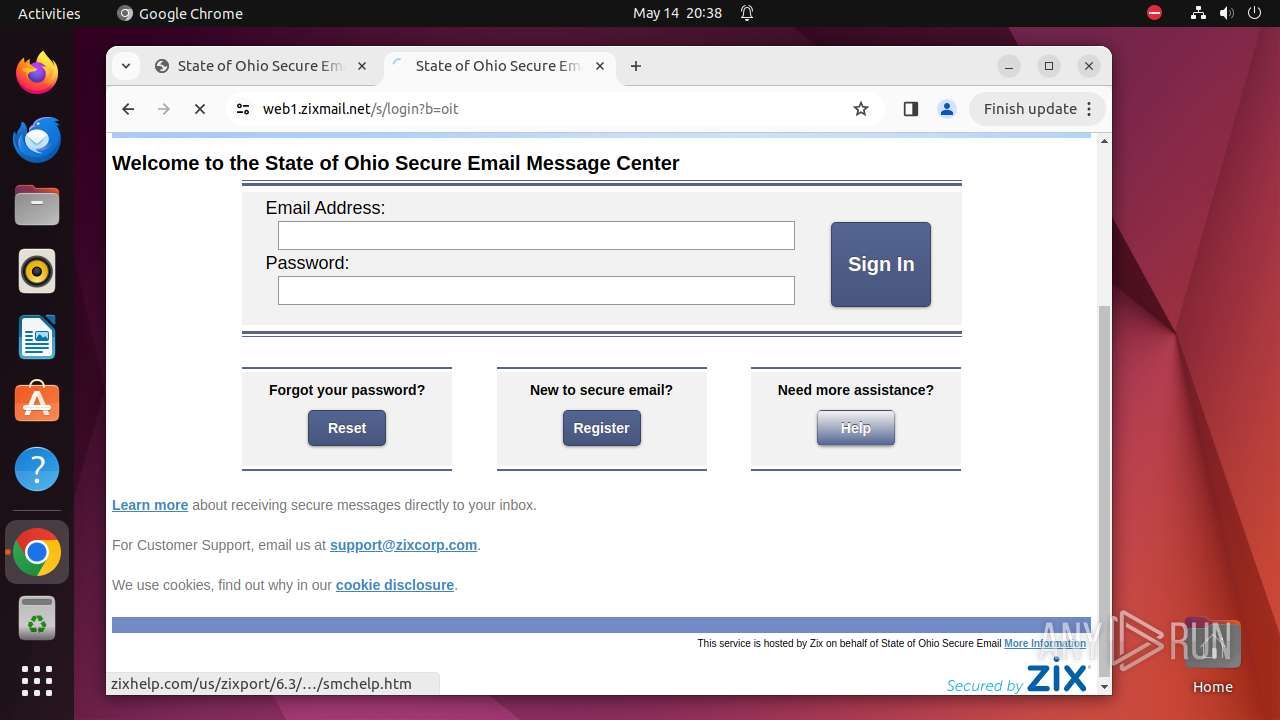
Task: Click the address bar URL
Action: click(360, 109)
